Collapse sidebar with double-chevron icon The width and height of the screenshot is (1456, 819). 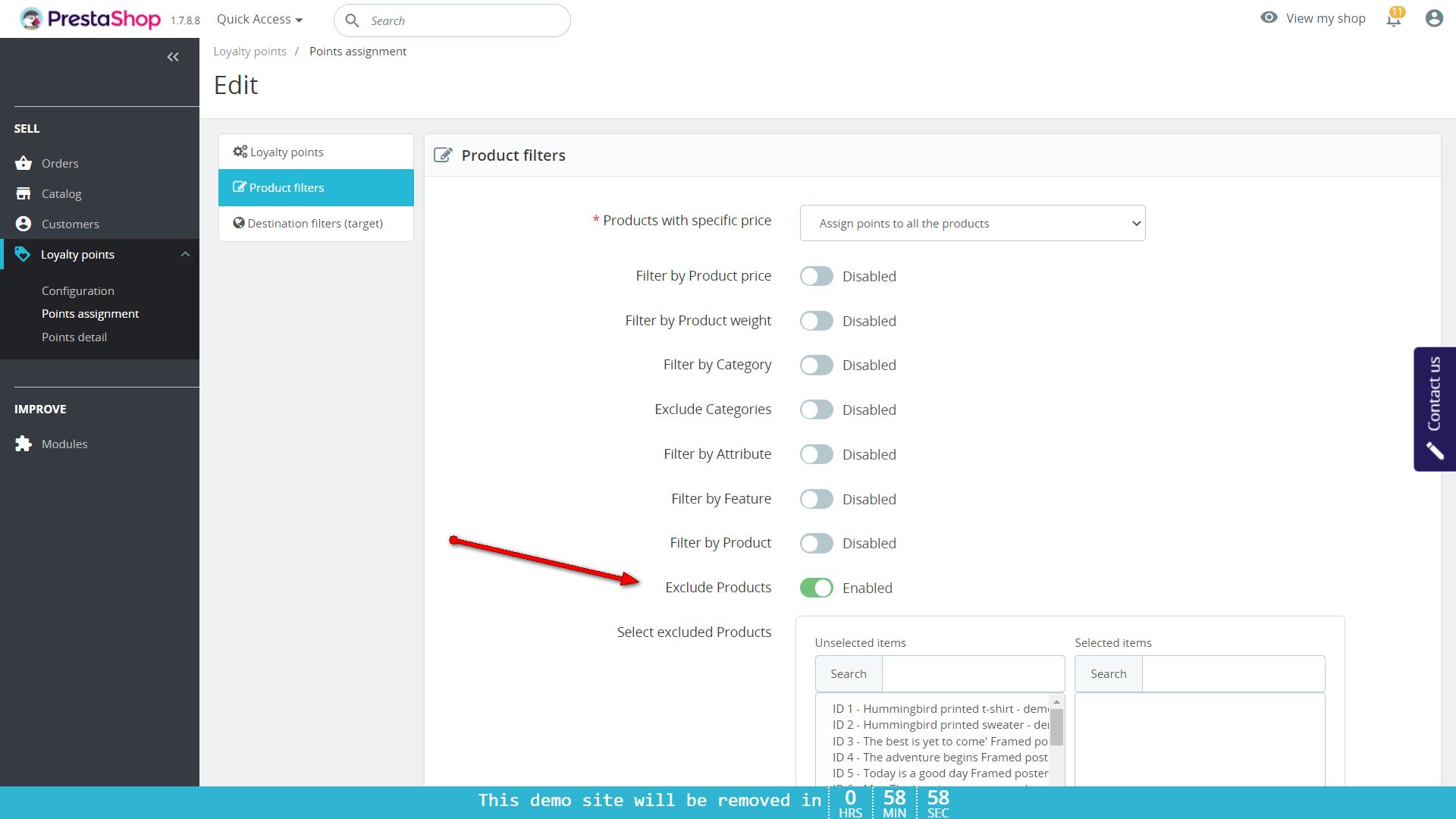(173, 57)
